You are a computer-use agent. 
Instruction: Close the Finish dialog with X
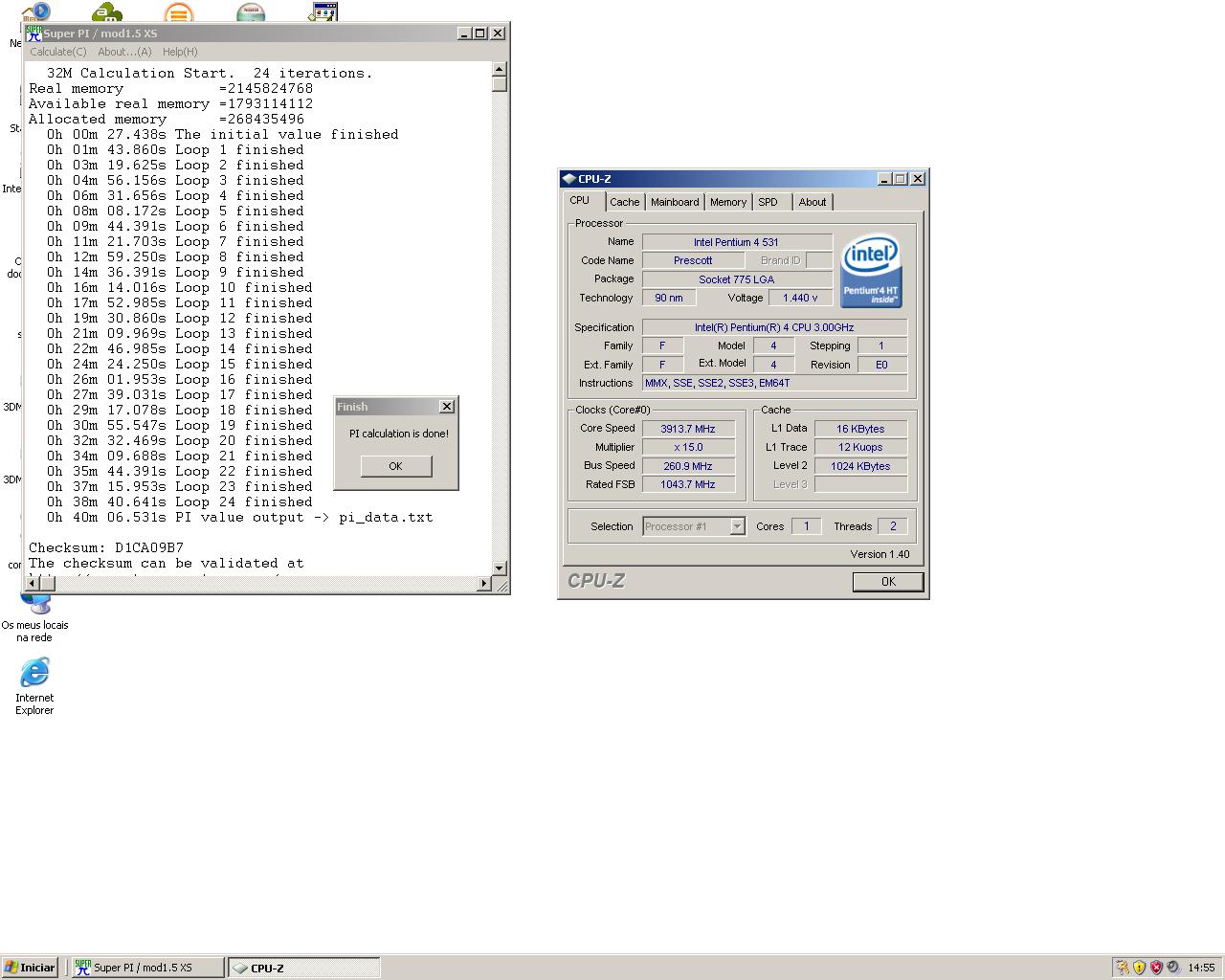(447, 407)
